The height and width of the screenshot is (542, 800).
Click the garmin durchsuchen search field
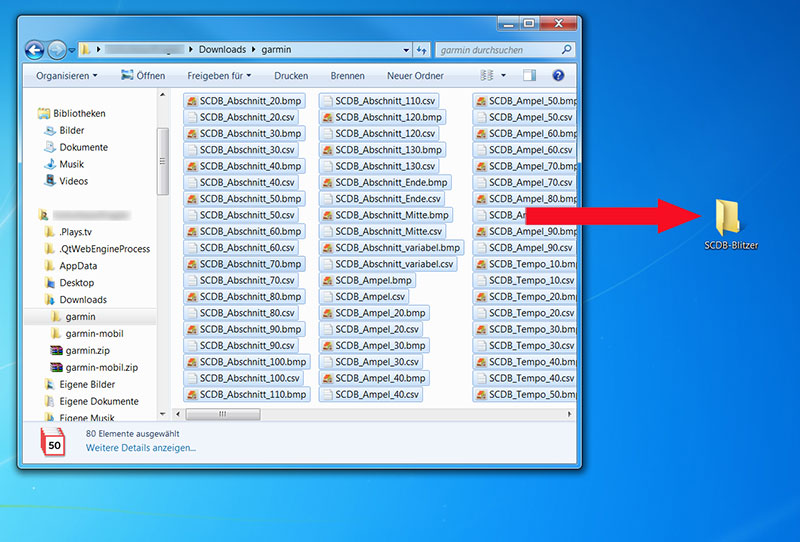click(500, 49)
